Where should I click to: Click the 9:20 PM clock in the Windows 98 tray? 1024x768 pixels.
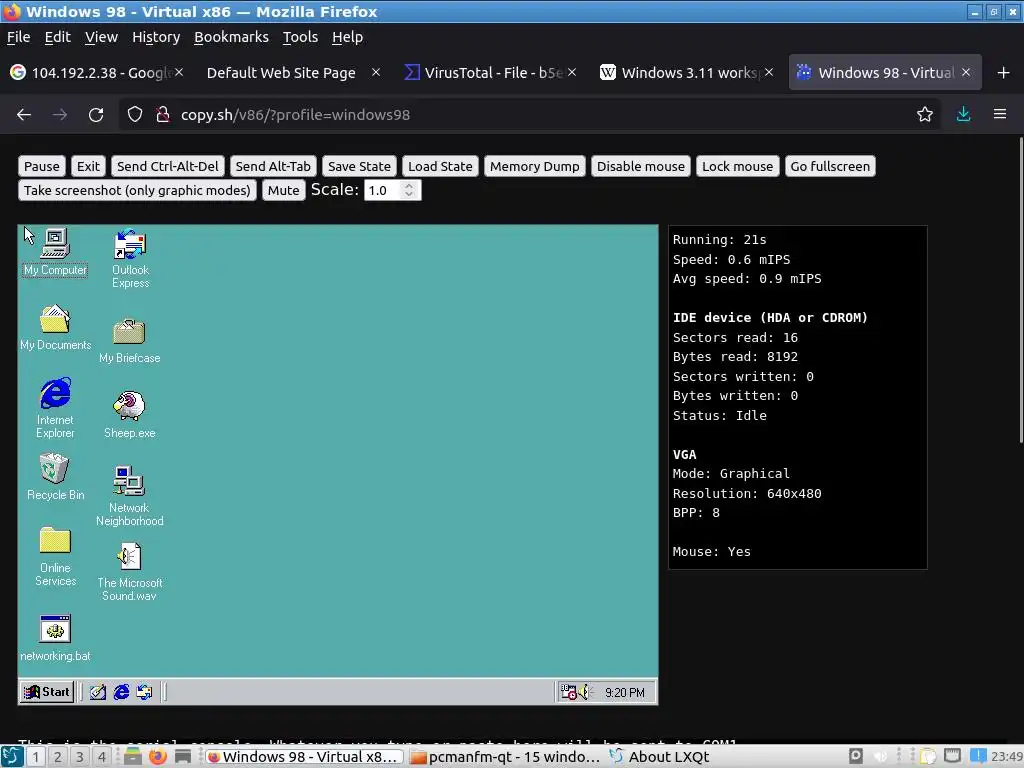(x=624, y=693)
